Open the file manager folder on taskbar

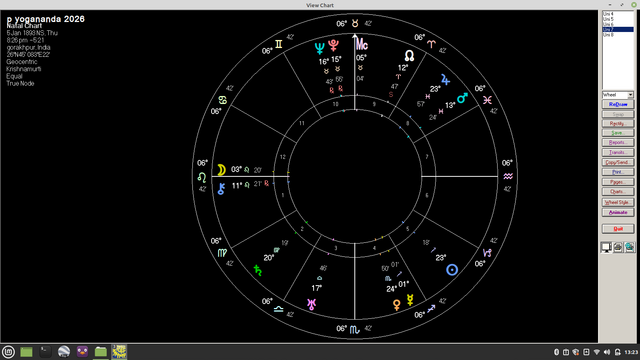tap(100, 351)
